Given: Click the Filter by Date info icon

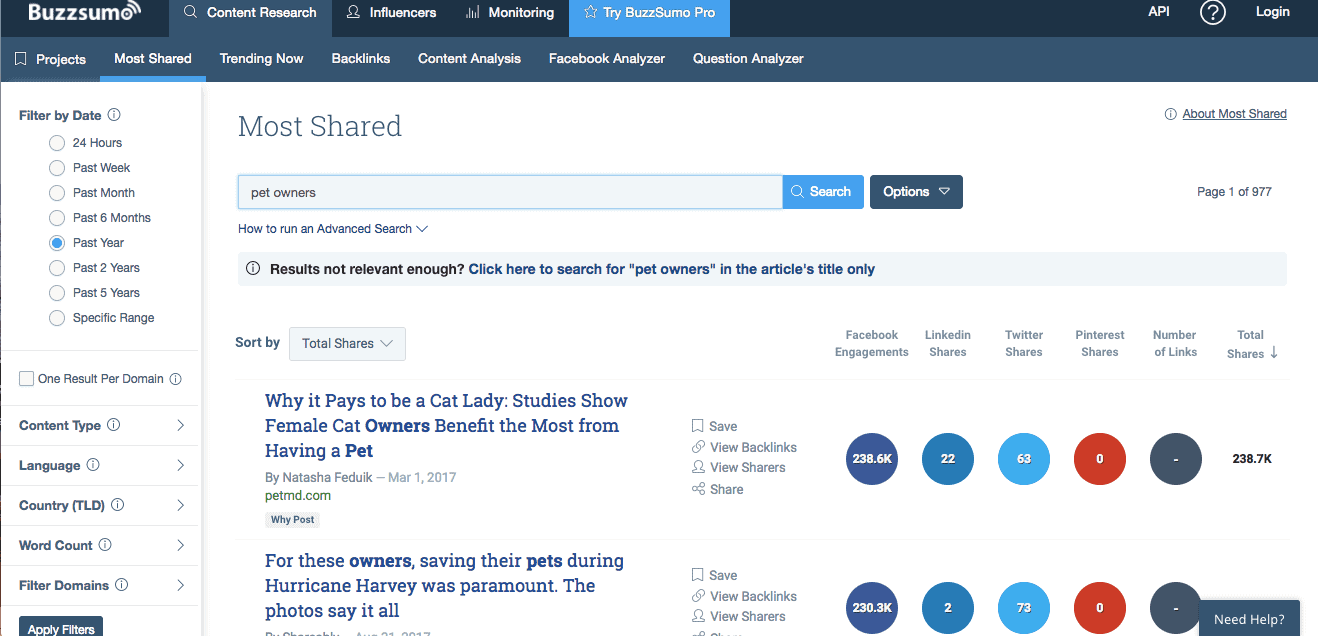Looking at the screenshot, I should click(114, 115).
